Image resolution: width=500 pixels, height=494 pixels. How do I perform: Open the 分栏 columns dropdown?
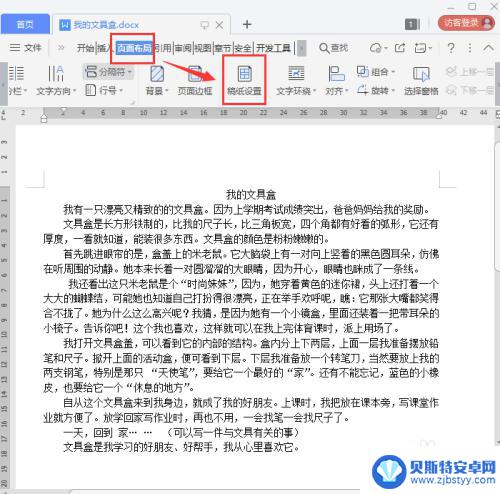(x=17, y=80)
